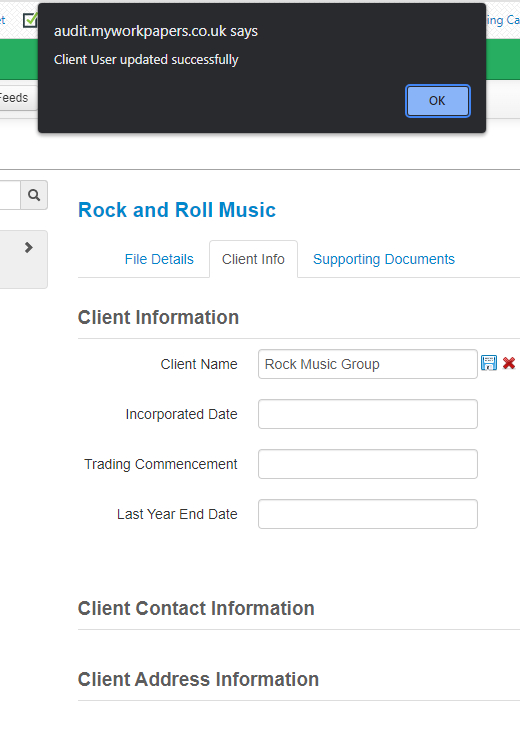
Task: Click the Last Year End Date field
Action: point(368,514)
